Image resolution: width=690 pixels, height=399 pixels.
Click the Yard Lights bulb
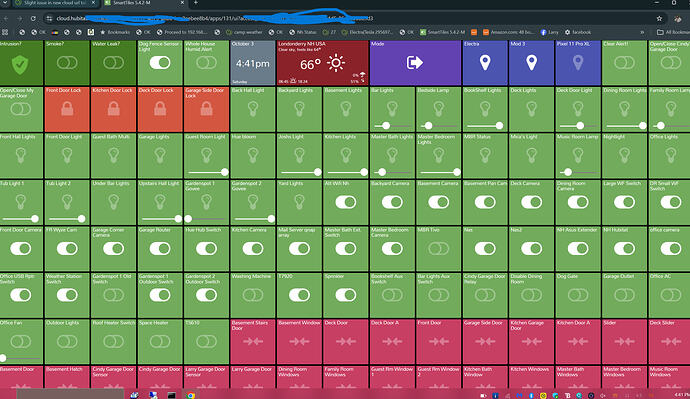pyautogui.click(x=299, y=202)
